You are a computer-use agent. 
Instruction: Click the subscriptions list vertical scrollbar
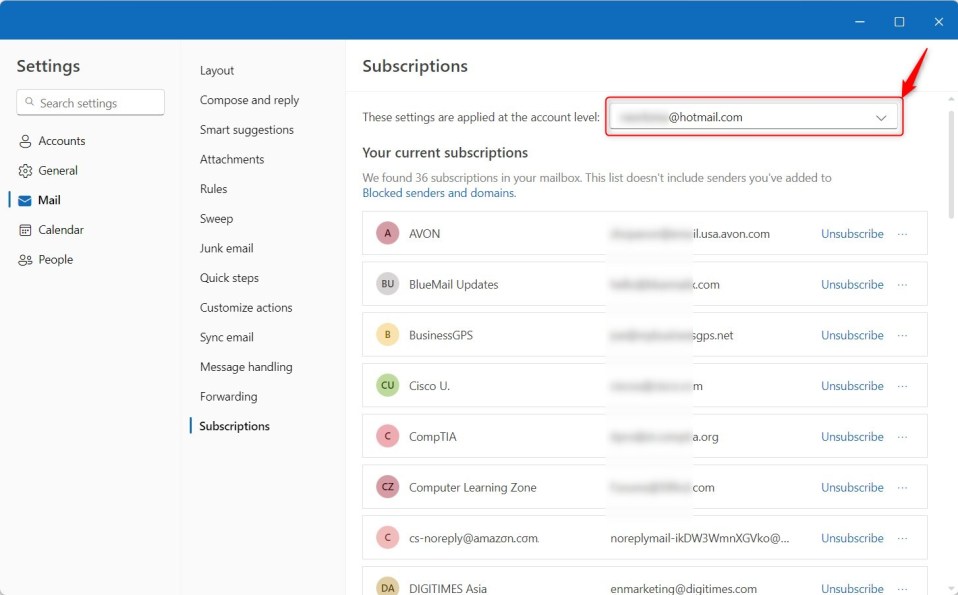951,164
